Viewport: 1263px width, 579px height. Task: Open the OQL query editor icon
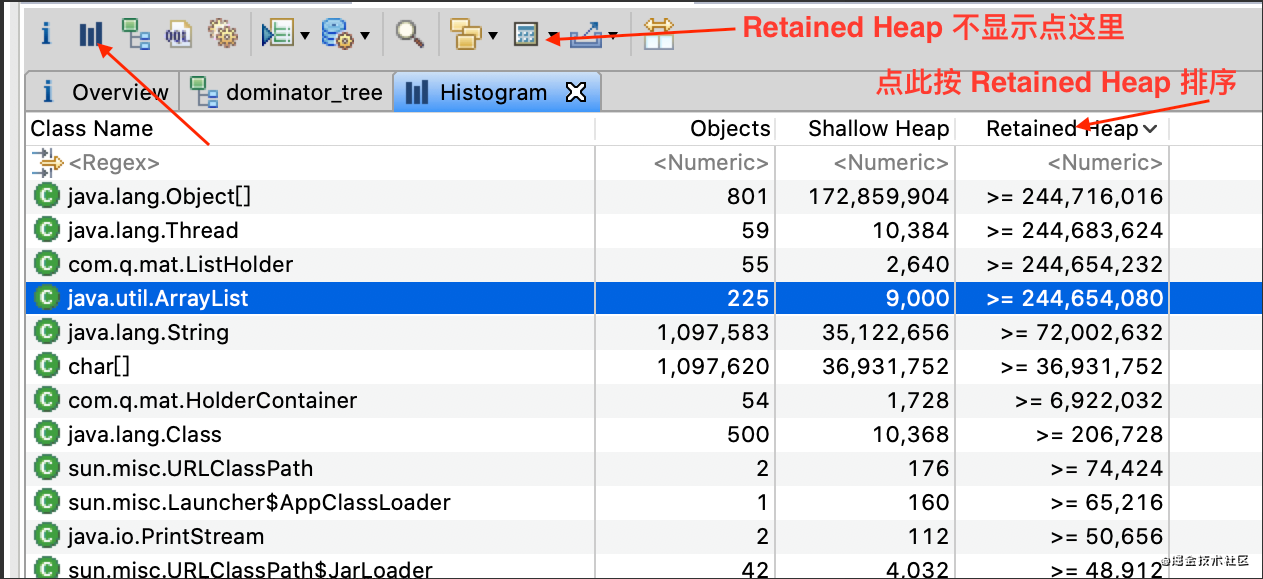coord(178,34)
